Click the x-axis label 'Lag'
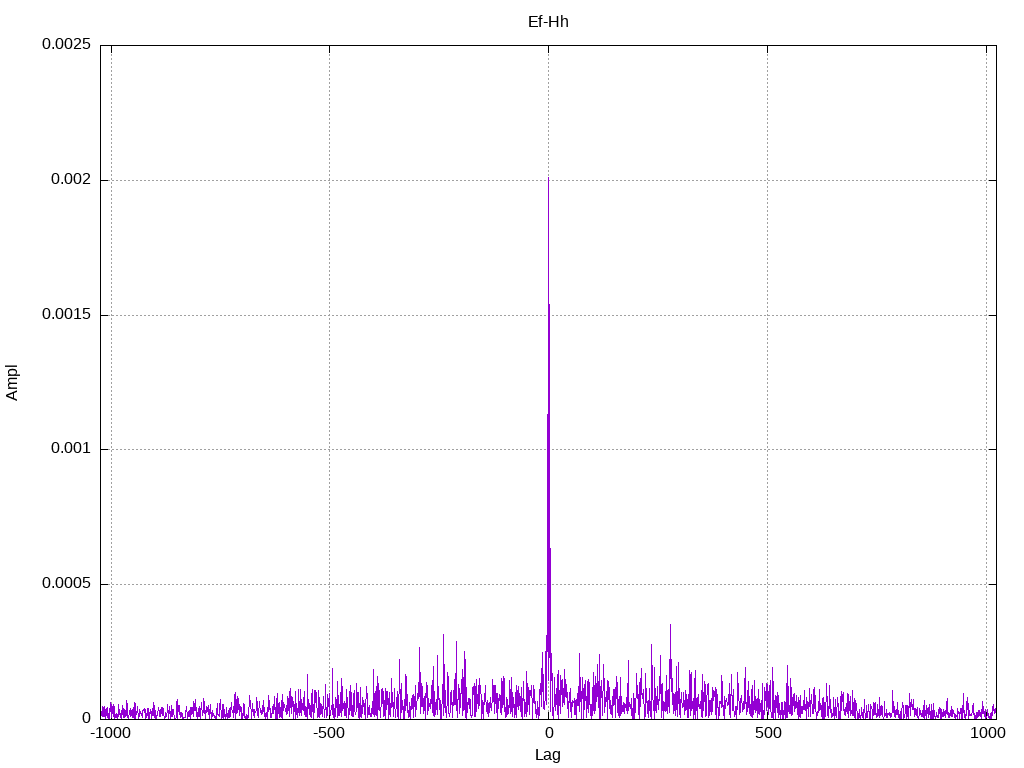 547,755
